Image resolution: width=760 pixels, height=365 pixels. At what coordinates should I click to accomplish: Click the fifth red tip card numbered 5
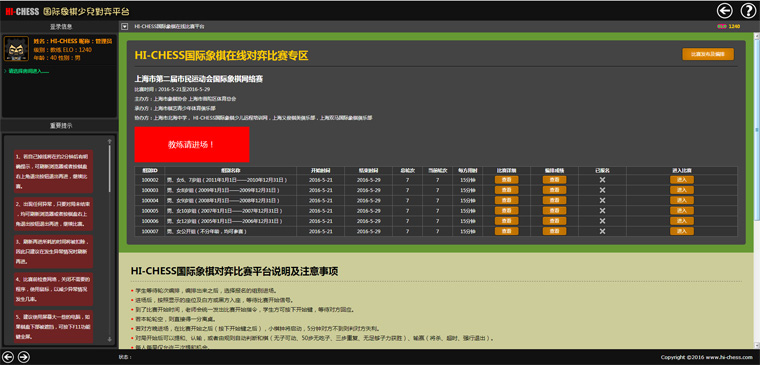(x=53, y=326)
